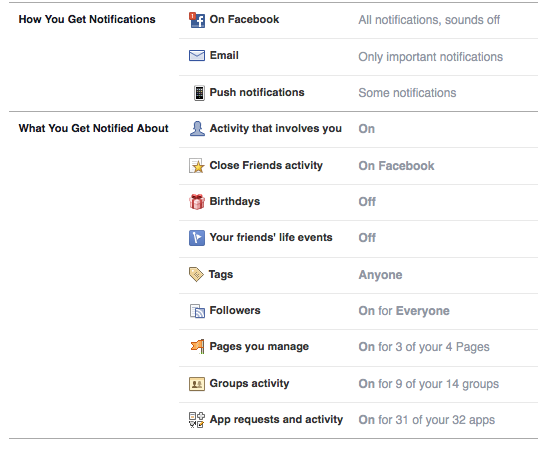Click the Groups activity icon
Screen dimensions: 538x451
point(197,384)
